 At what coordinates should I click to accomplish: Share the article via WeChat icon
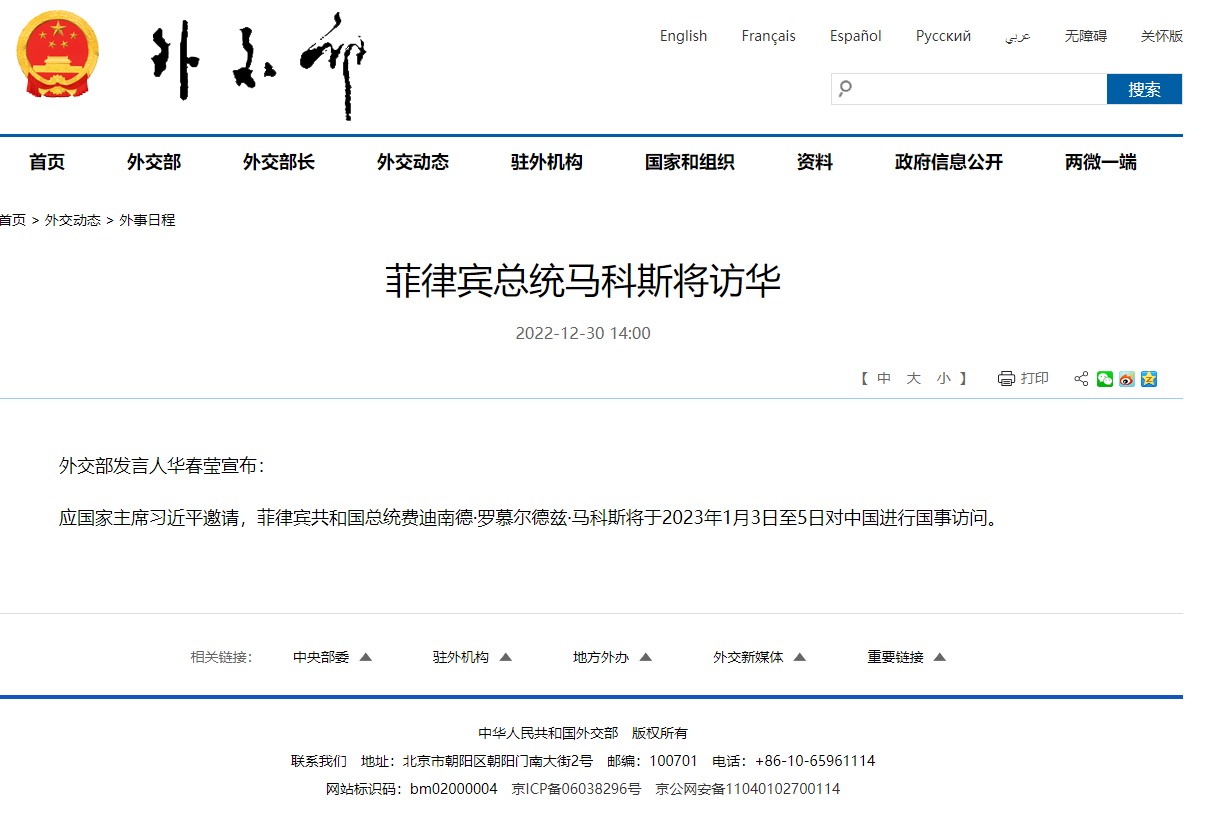tap(1104, 379)
